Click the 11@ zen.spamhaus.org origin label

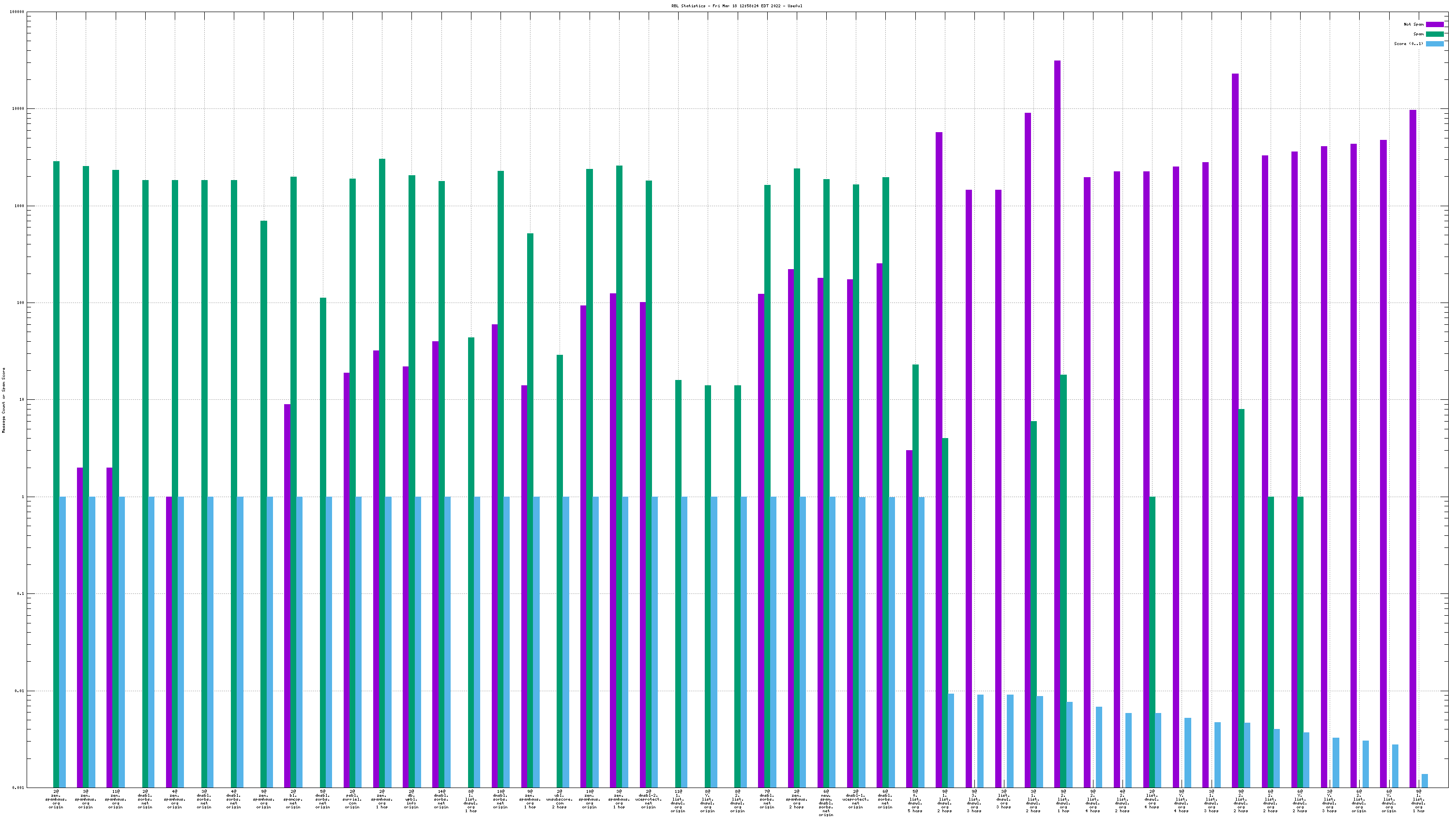(115, 799)
